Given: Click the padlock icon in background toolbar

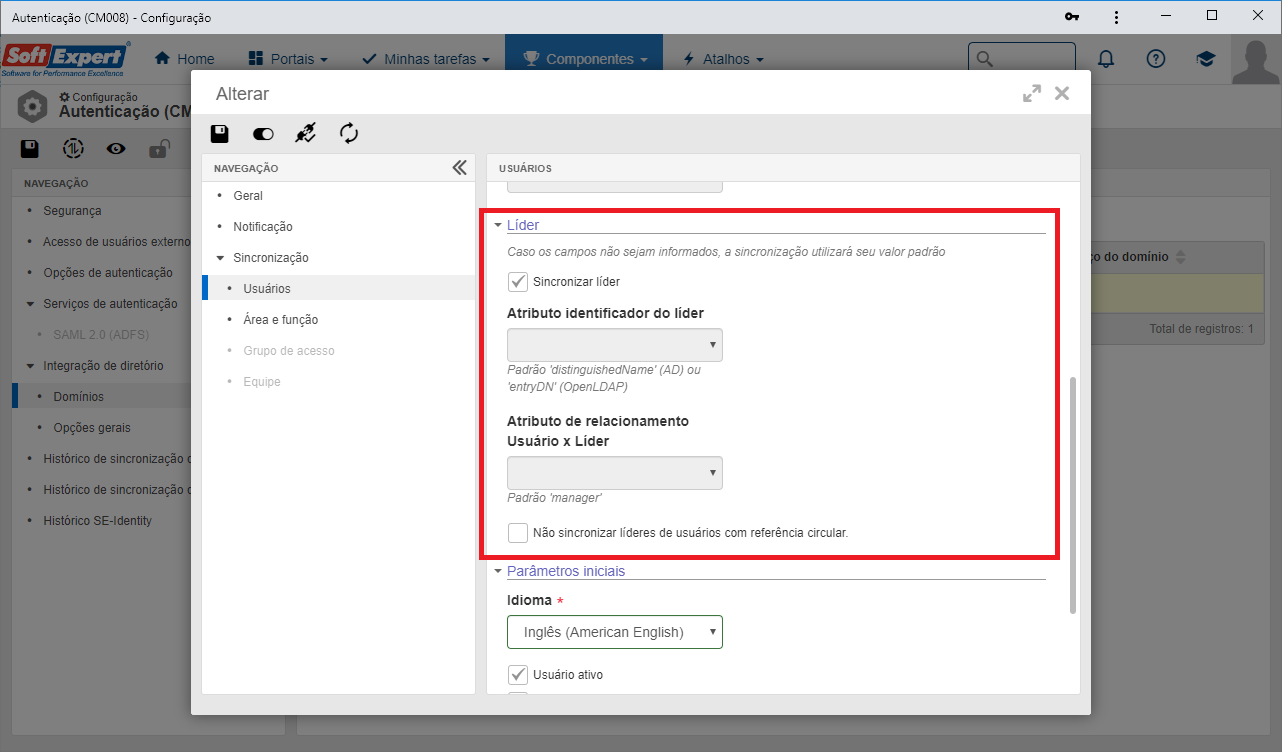Looking at the screenshot, I should [x=158, y=149].
